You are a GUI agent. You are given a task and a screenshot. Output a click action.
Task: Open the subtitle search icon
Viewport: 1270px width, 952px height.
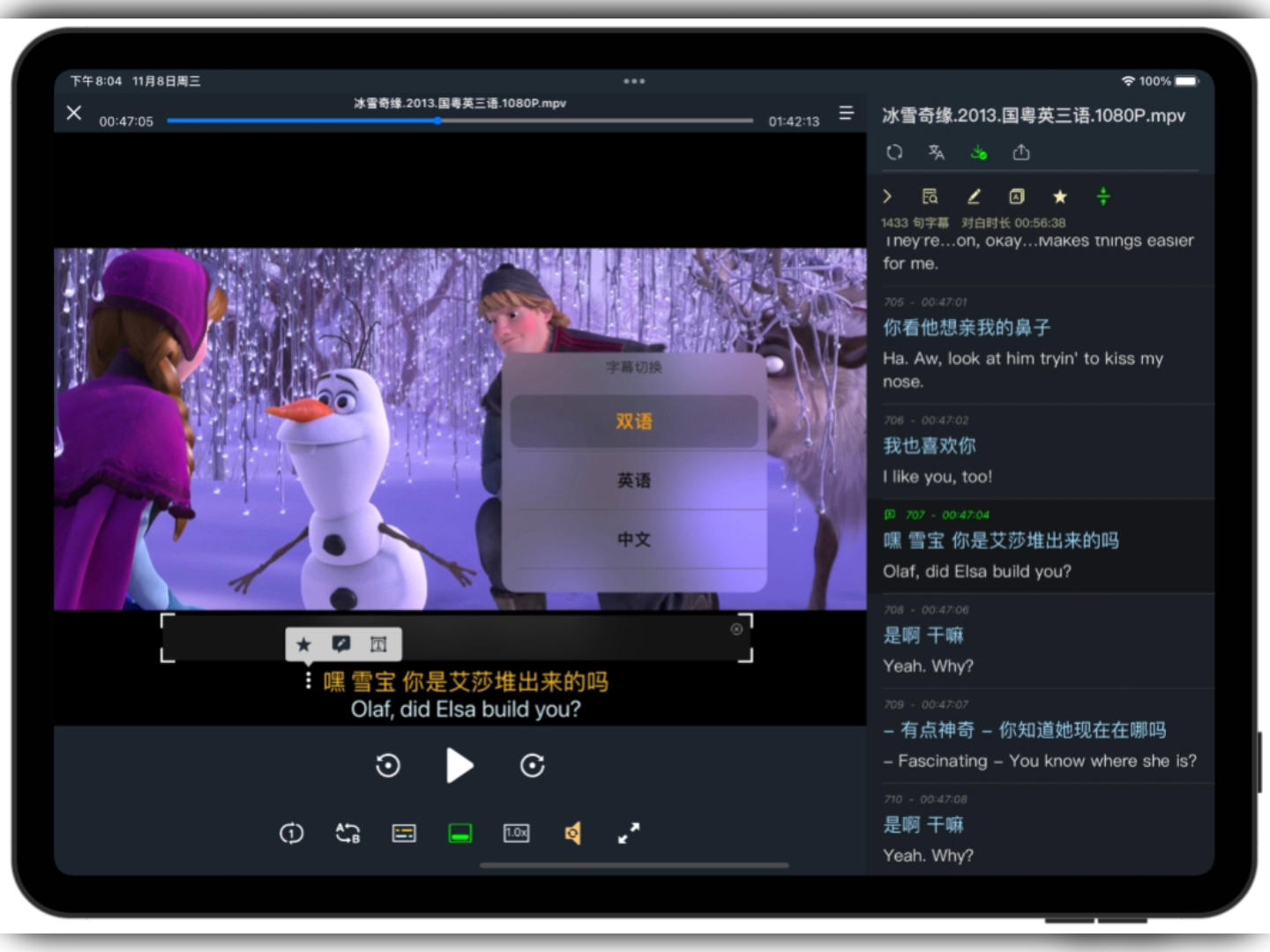[930, 197]
